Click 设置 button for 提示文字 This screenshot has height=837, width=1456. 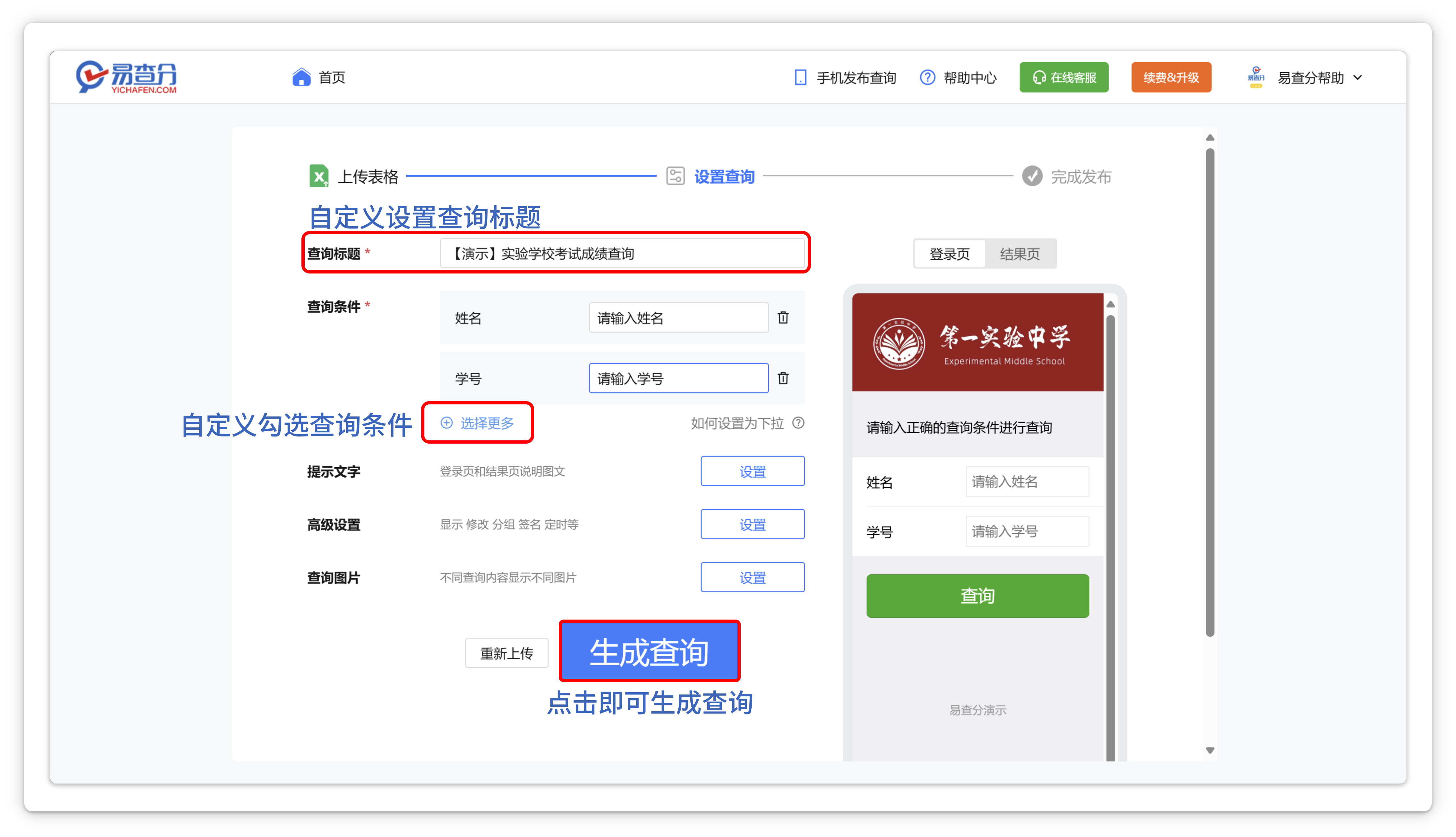(x=752, y=471)
